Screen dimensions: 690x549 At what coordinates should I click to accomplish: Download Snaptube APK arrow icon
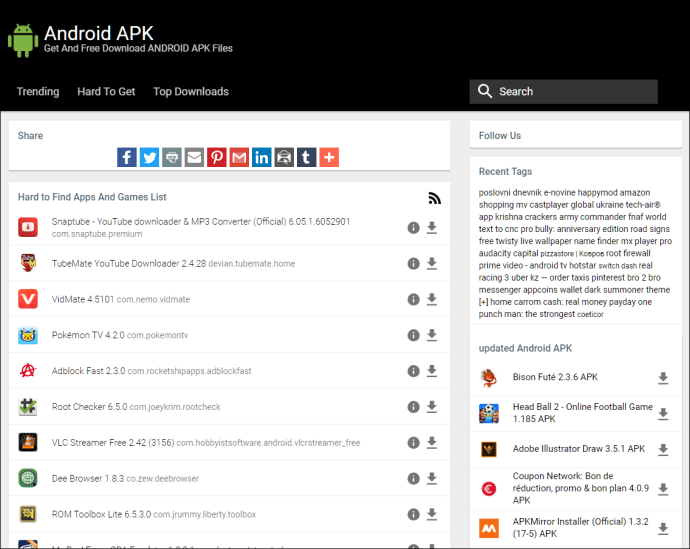pos(432,227)
